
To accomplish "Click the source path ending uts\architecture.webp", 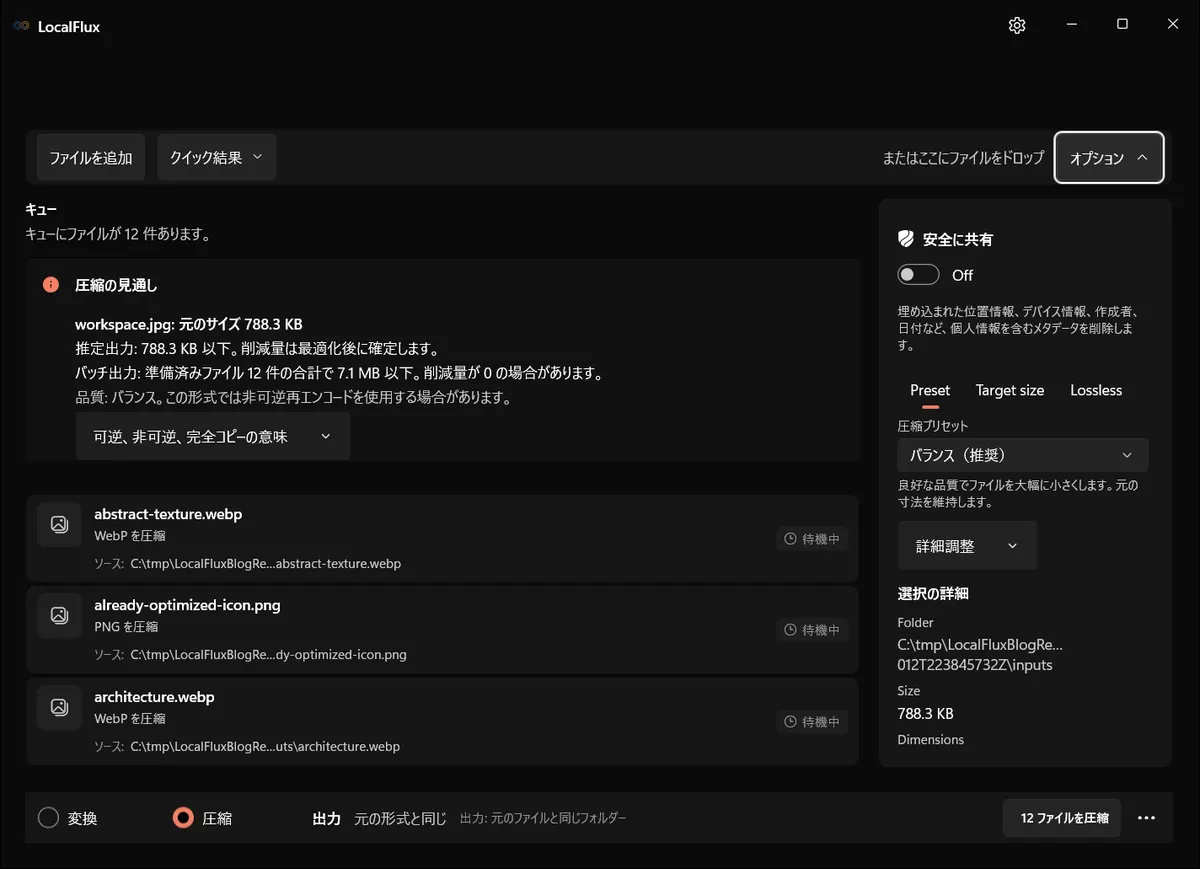I will click(x=265, y=747).
